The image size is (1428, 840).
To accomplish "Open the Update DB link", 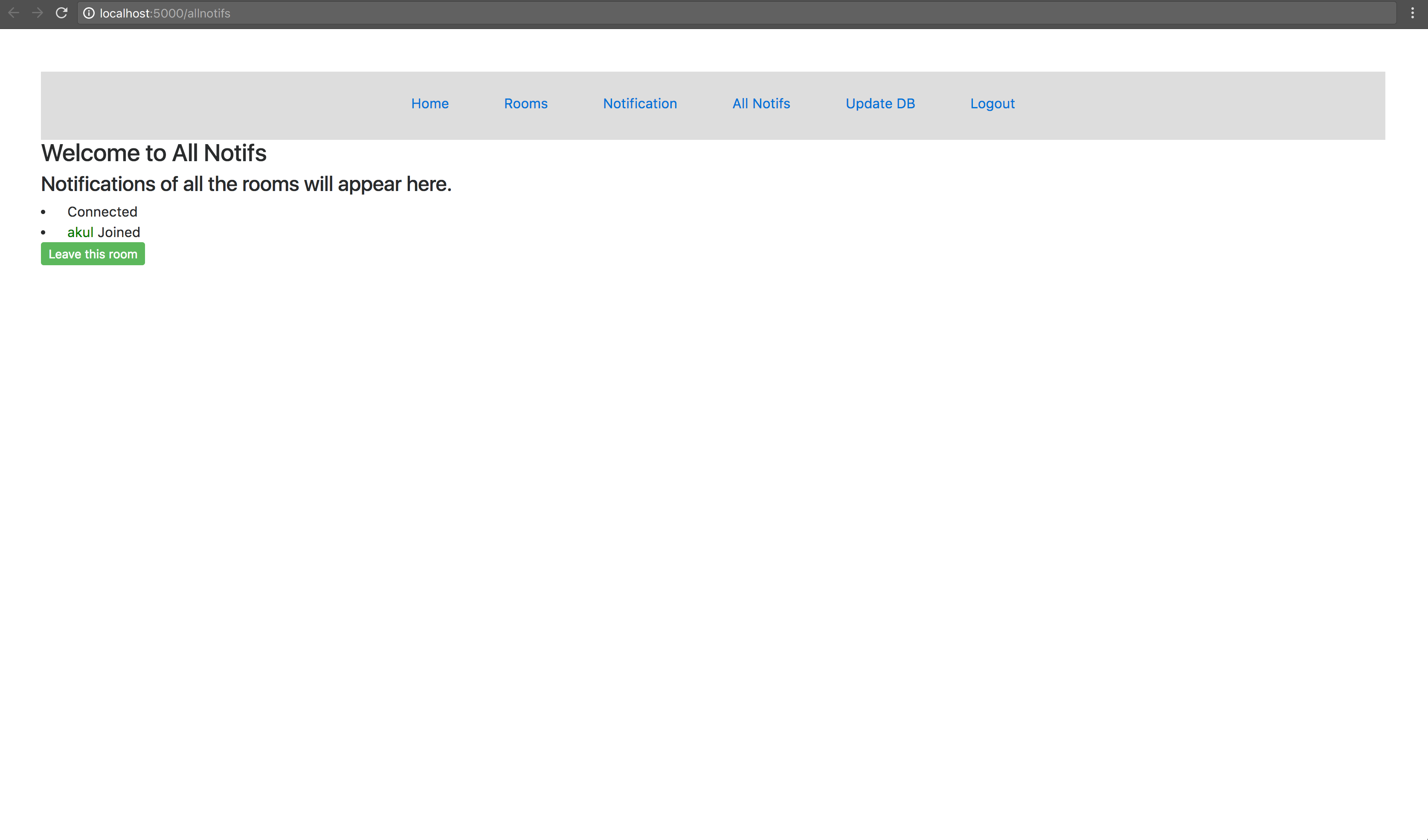I will point(879,104).
